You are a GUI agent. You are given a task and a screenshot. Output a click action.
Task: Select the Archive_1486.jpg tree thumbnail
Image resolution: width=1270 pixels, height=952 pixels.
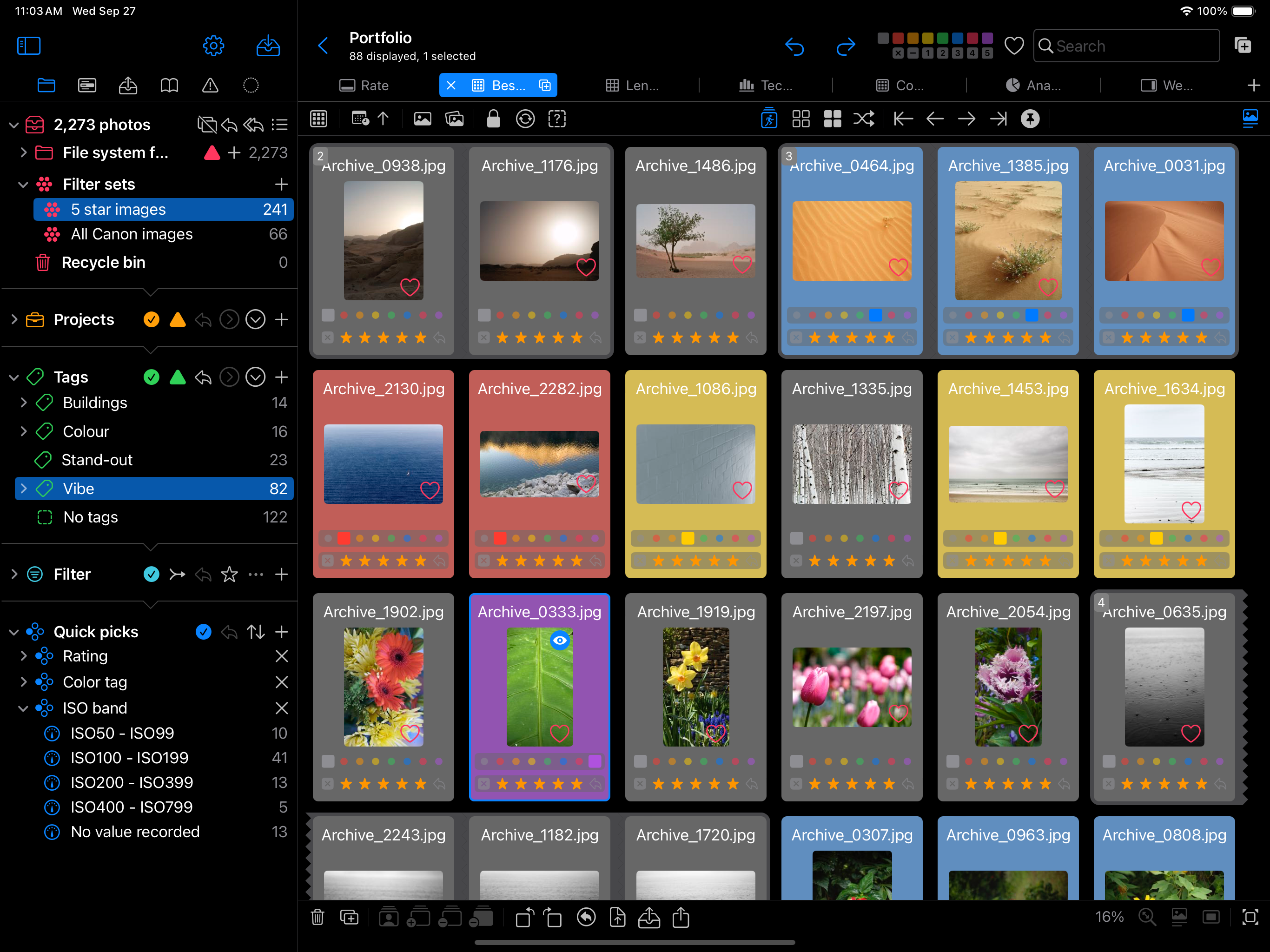[x=696, y=241]
